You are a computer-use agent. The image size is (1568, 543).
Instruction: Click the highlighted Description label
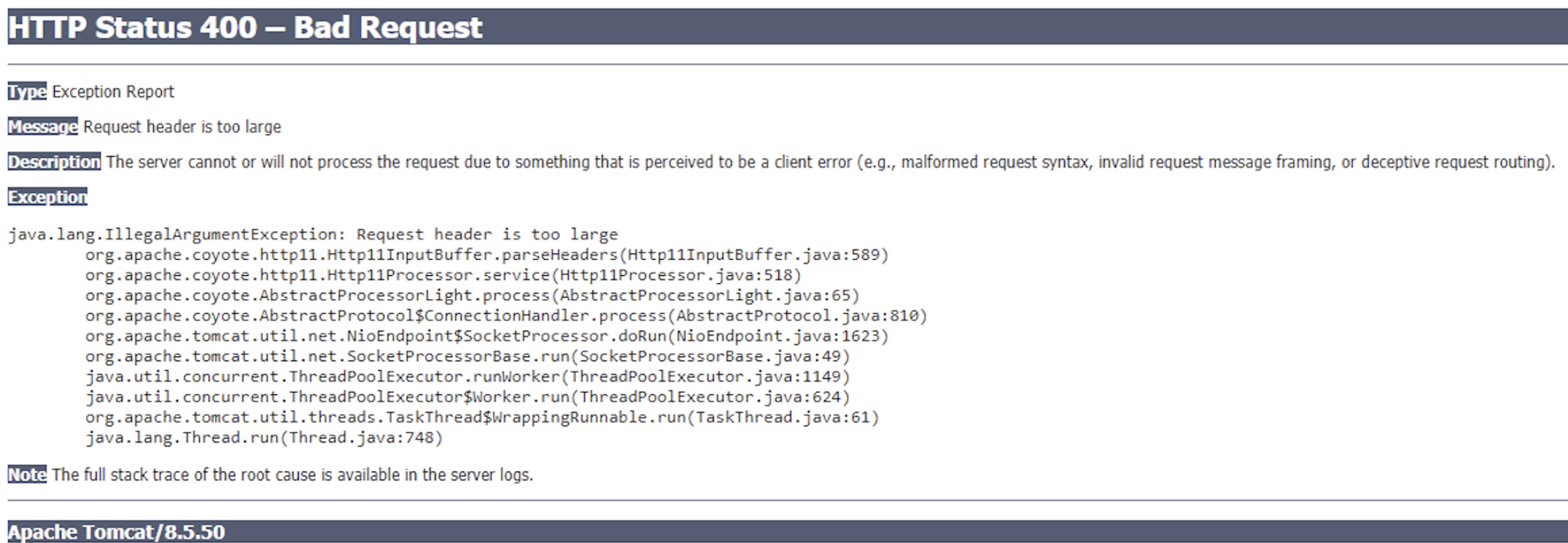point(54,161)
